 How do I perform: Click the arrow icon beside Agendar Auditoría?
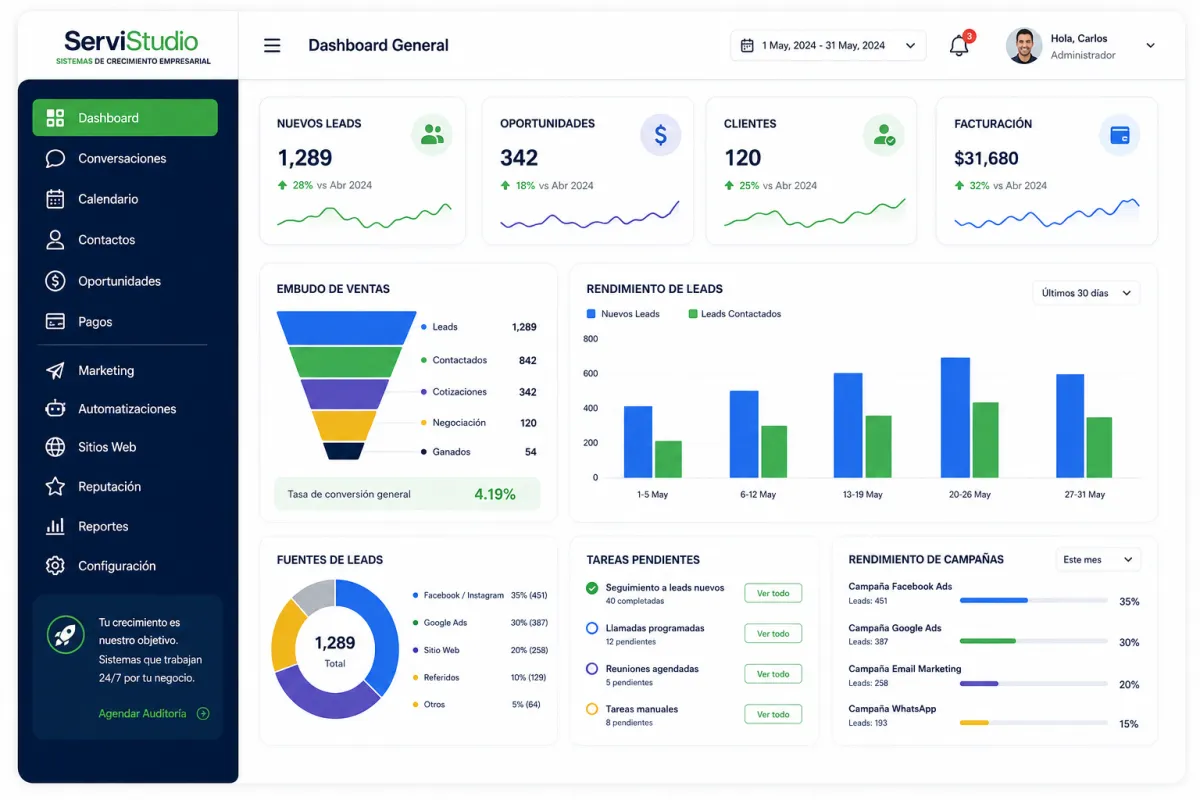pyautogui.click(x=203, y=714)
